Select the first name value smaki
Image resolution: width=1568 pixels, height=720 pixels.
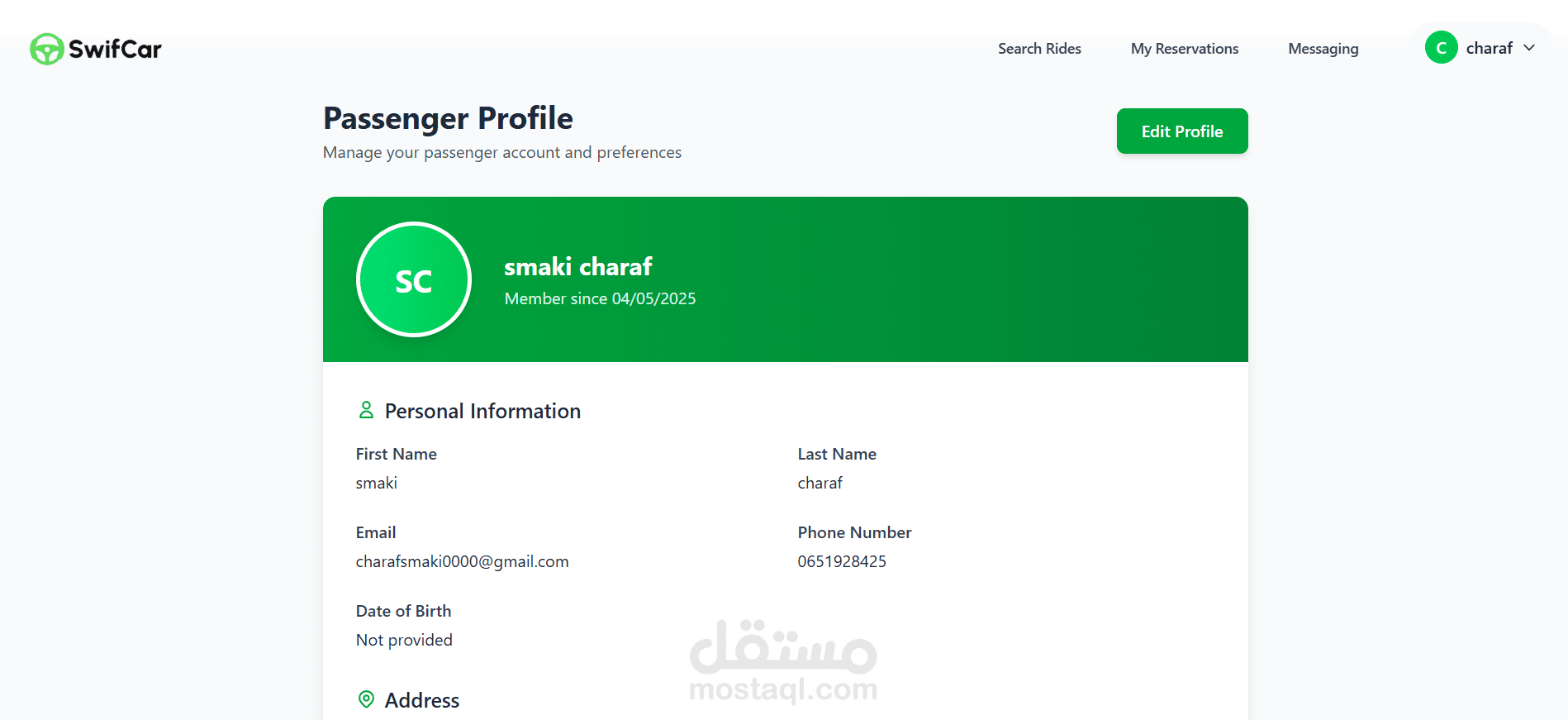pyautogui.click(x=377, y=483)
